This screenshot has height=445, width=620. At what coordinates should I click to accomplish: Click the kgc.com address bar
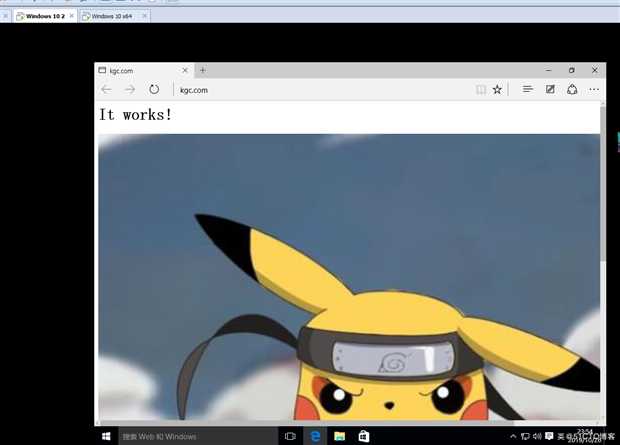tap(322, 90)
